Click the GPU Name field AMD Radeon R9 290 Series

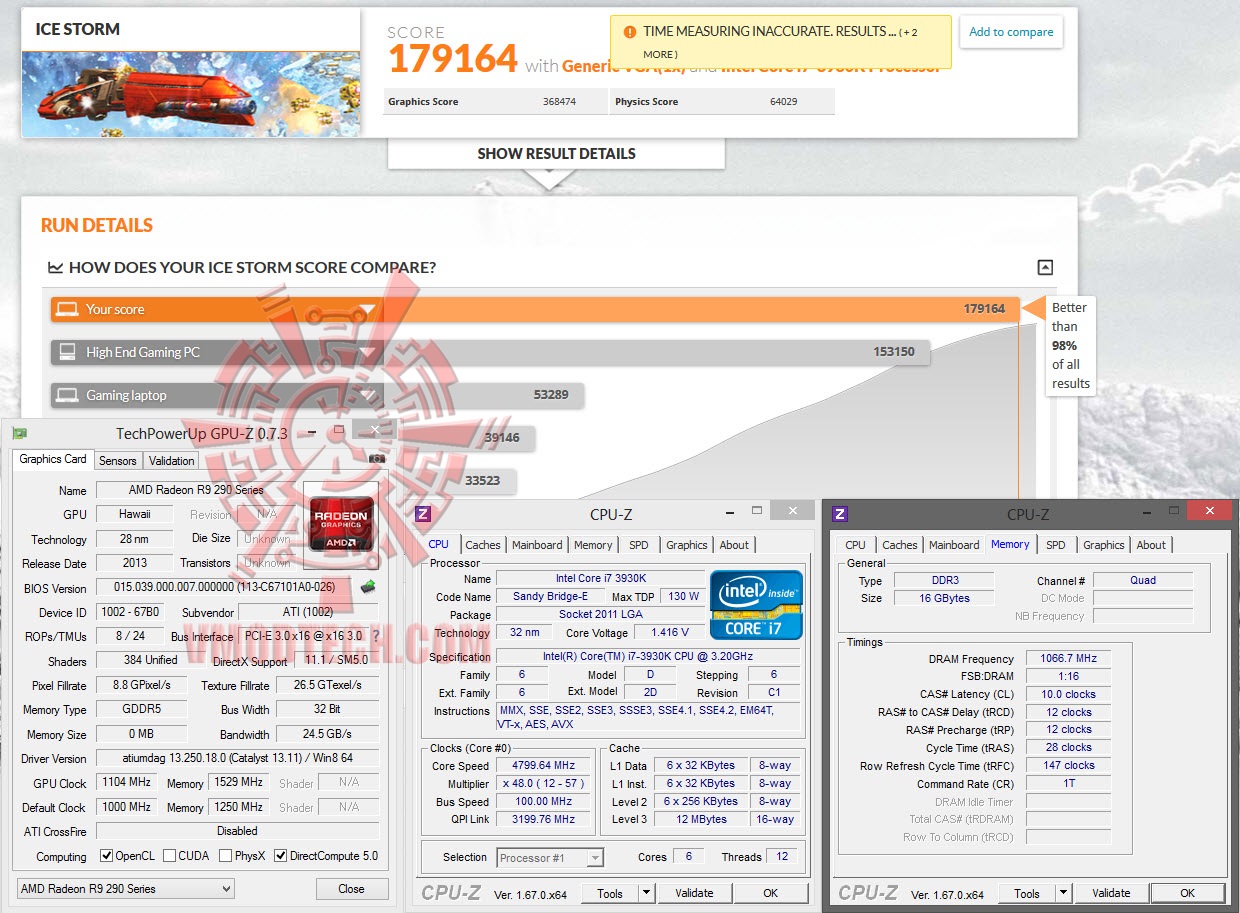pos(196,490)
